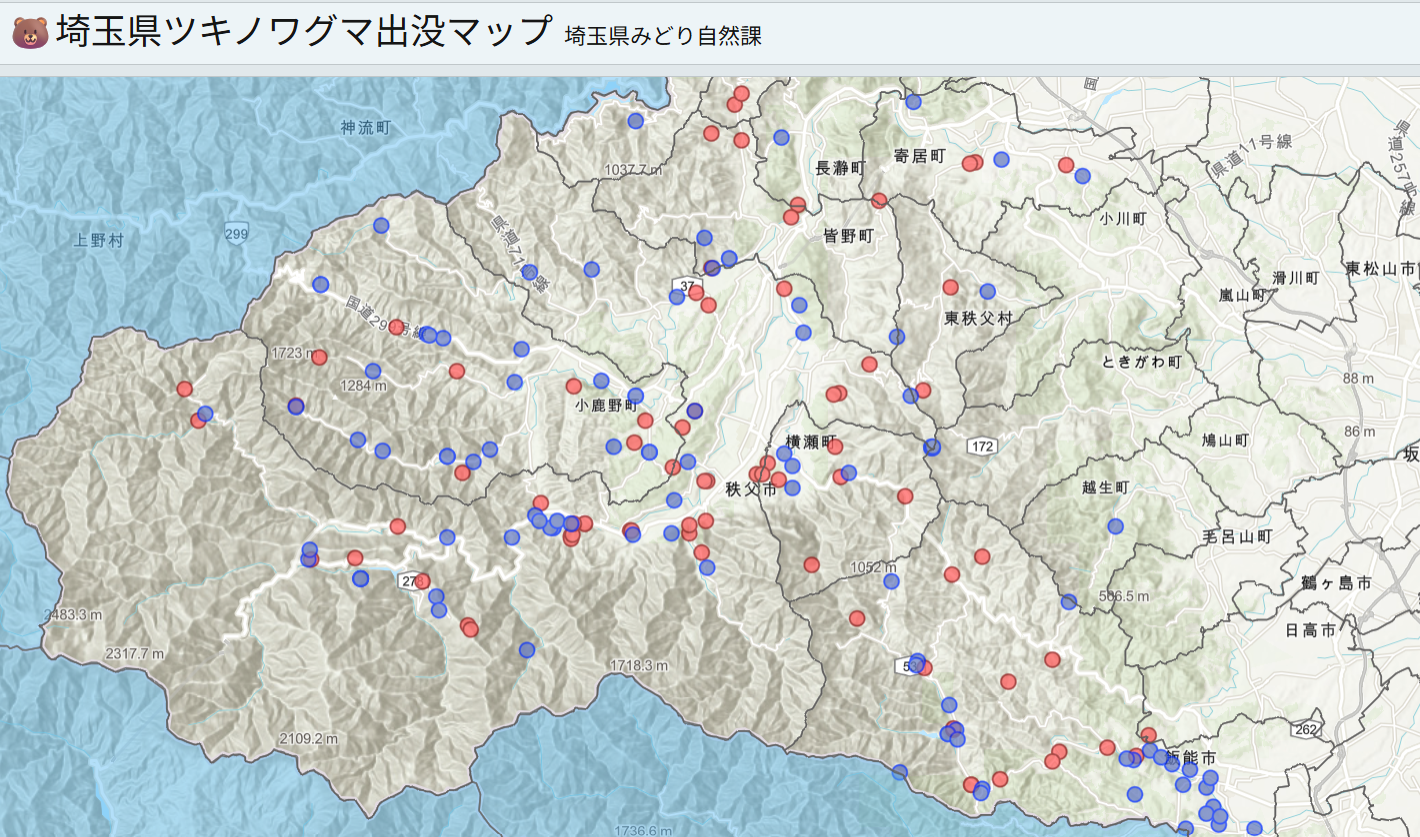Click the route 172 road shield
The image size is (1420, 837).
(981, 446)
